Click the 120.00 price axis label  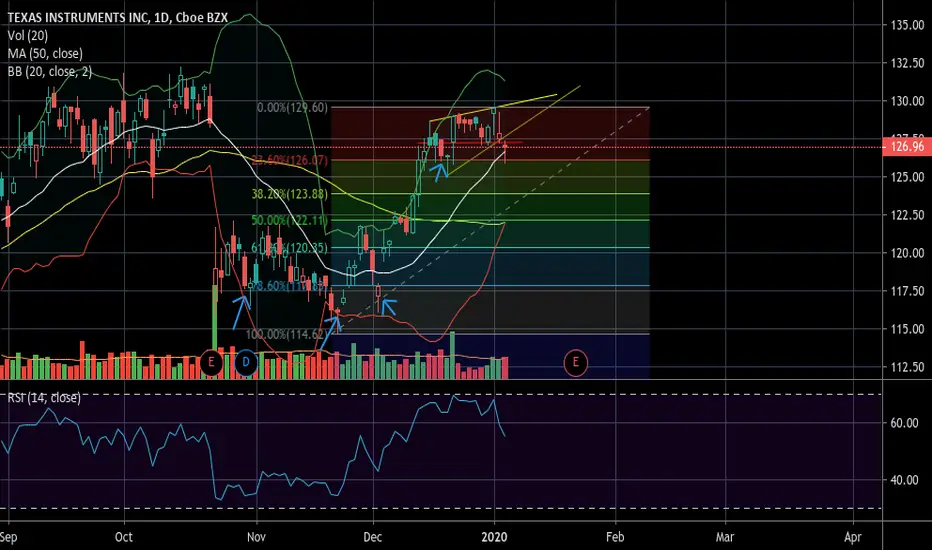click(x=907, y=253)
